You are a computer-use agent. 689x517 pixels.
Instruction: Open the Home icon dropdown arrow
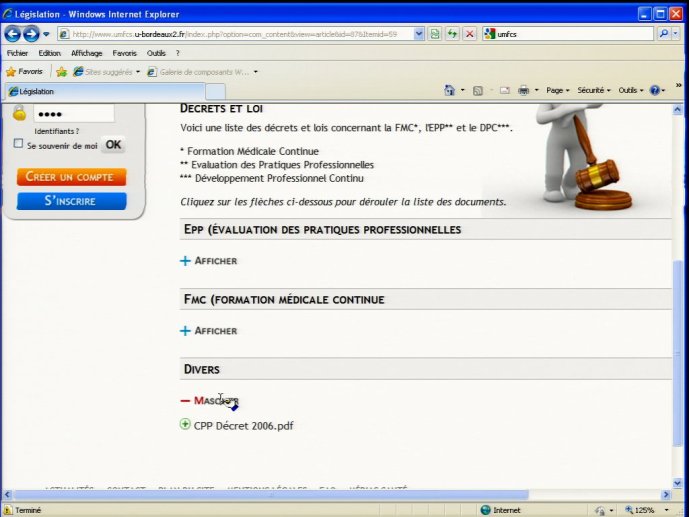point(463,90)
